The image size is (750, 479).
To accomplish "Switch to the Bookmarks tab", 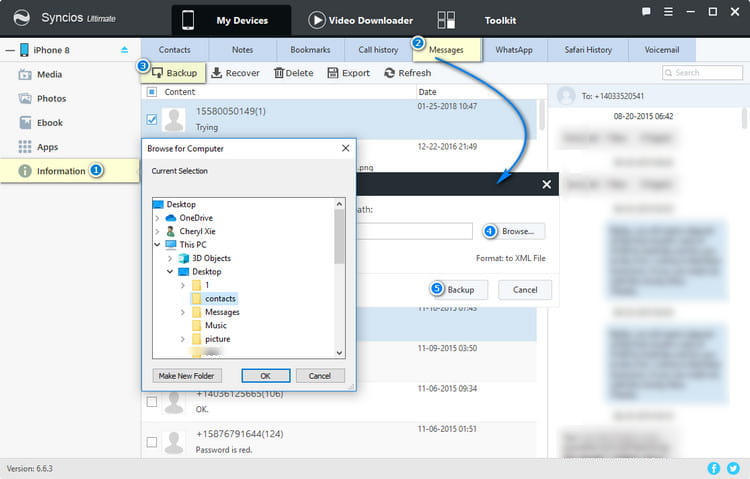I will pos(310,50).
